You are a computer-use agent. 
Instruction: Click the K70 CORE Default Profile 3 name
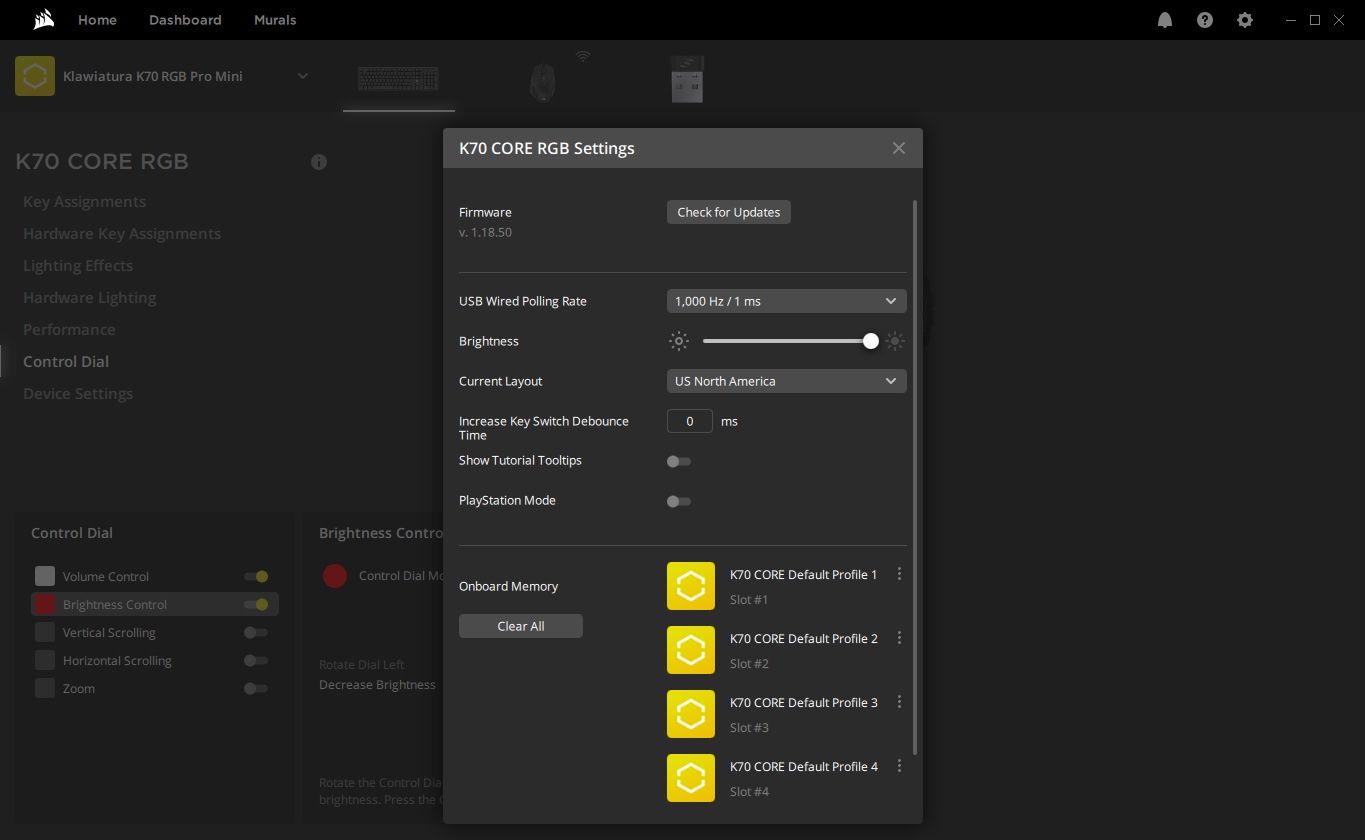[804, 703]
